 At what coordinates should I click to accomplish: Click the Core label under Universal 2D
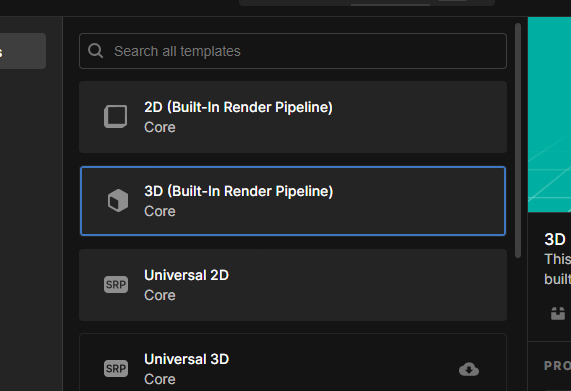click(160, 295)
